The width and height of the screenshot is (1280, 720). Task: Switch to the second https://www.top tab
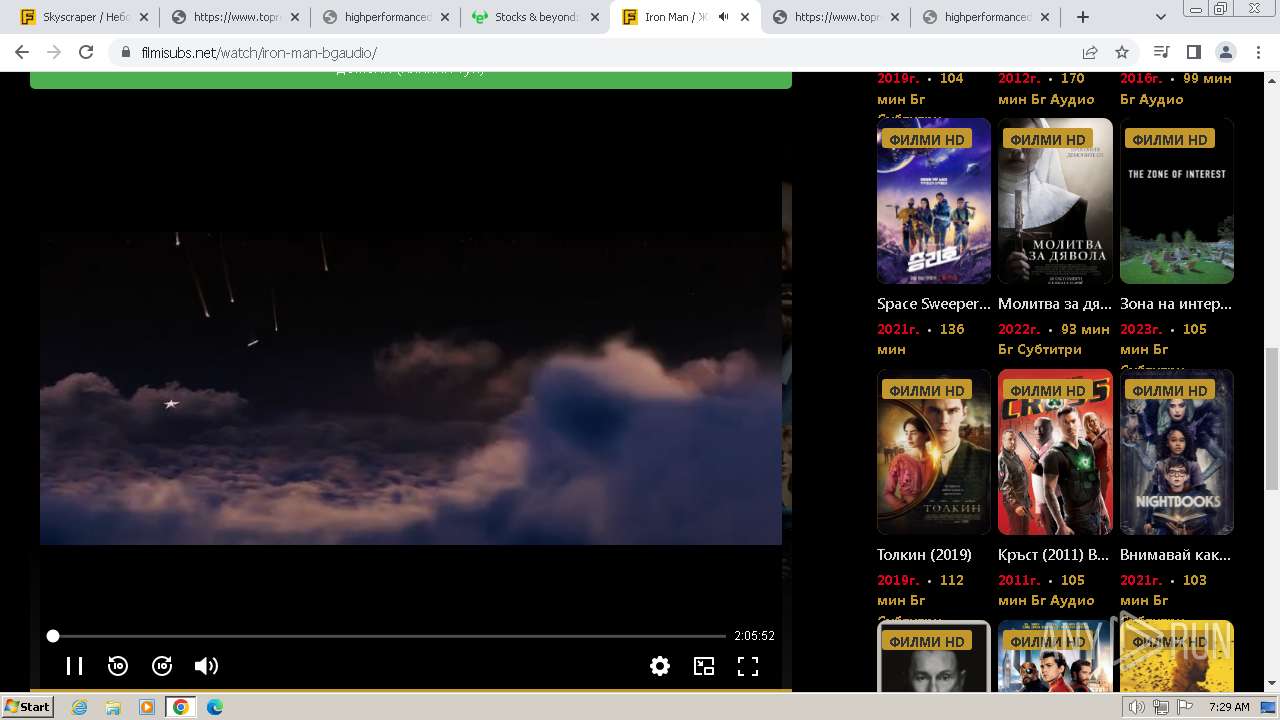tap(835, 17)
